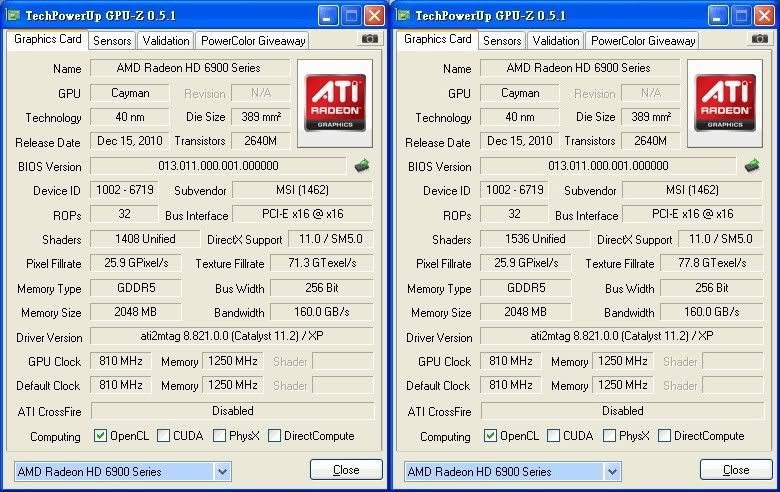Click GPU-Z title bar icon of left window
Image resolution: width=780 pixels, height=492 pixels.
[13, 15]
